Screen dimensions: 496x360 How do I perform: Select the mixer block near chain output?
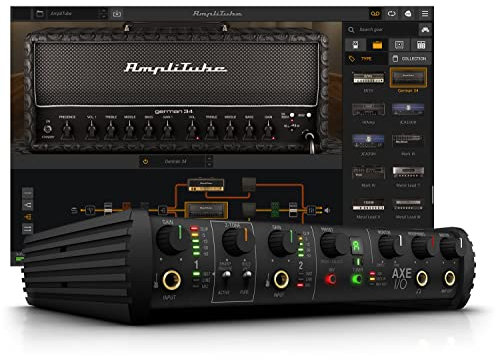pyautogui.click(x=312, y=210)
